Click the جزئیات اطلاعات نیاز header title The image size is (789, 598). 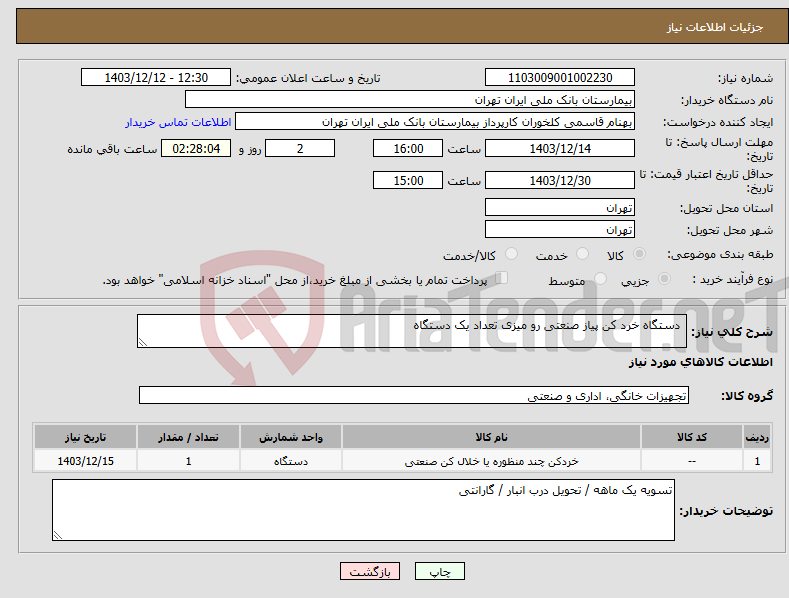pyautogui.click(x=715, y=27)
